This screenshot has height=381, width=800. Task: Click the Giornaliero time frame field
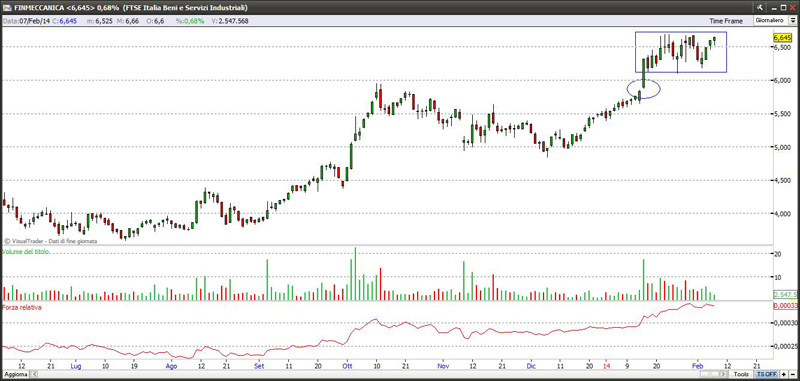point(770,21)
